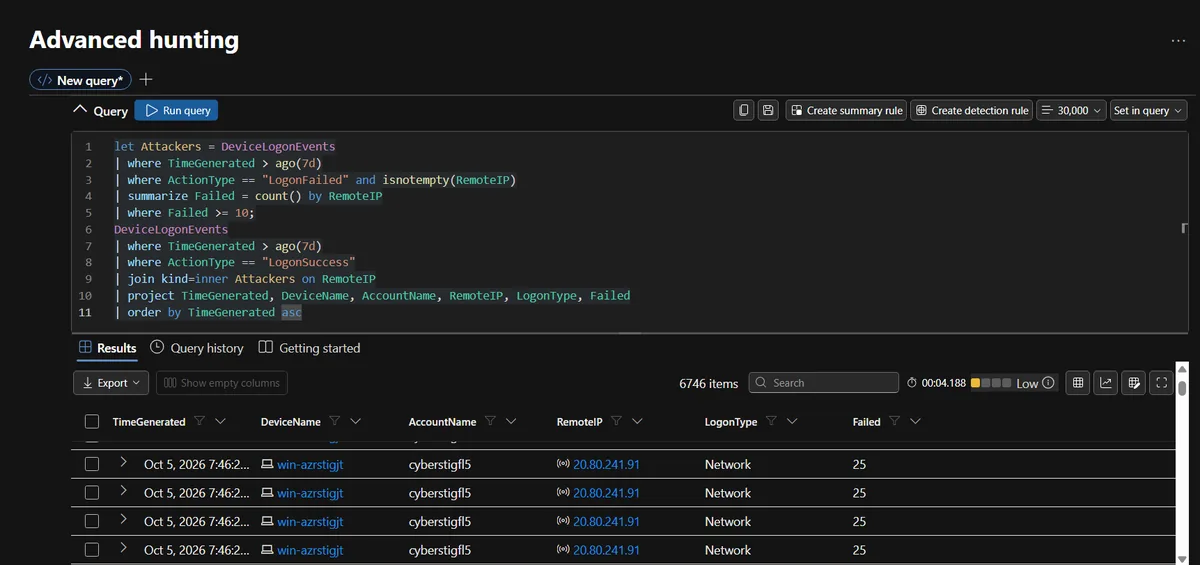Click the filter icon on DeviceName column
The height and width of the screenshot is (565, 1200).
click(x=335, y=422)
